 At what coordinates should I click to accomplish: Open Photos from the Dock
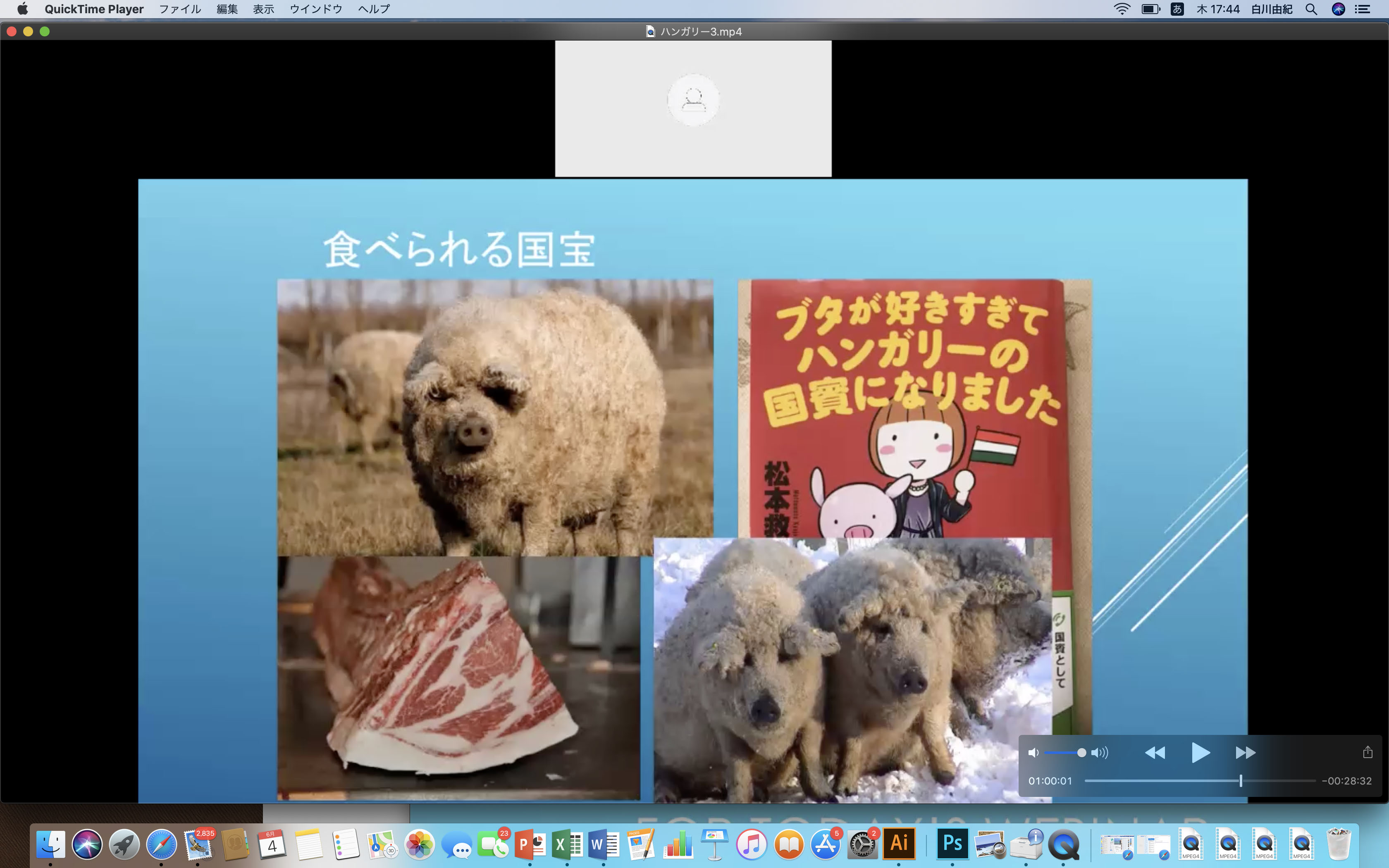point(420,844)
